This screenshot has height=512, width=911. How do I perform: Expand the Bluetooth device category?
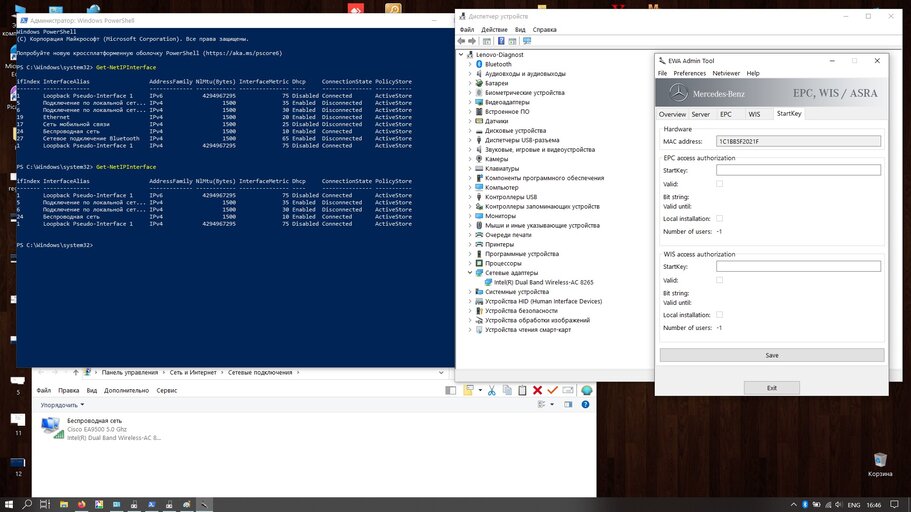tap(472, 64)
